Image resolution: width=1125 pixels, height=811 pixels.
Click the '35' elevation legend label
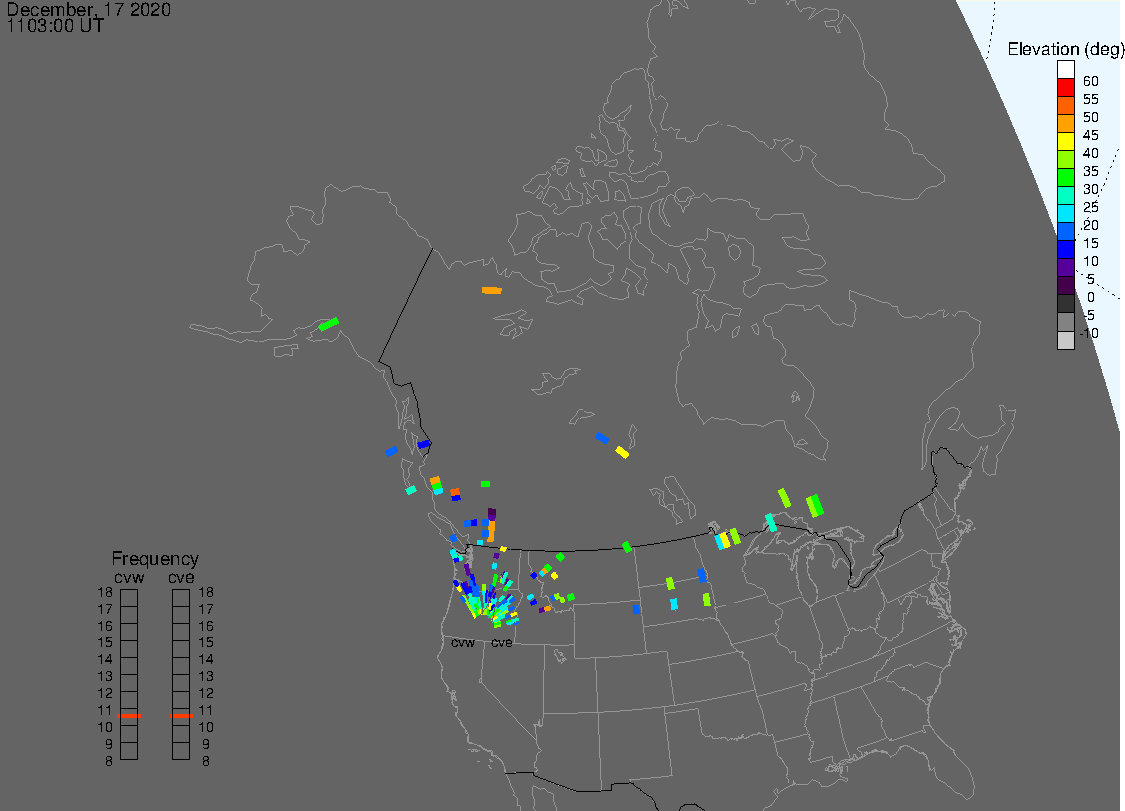tap(1091, 171)
